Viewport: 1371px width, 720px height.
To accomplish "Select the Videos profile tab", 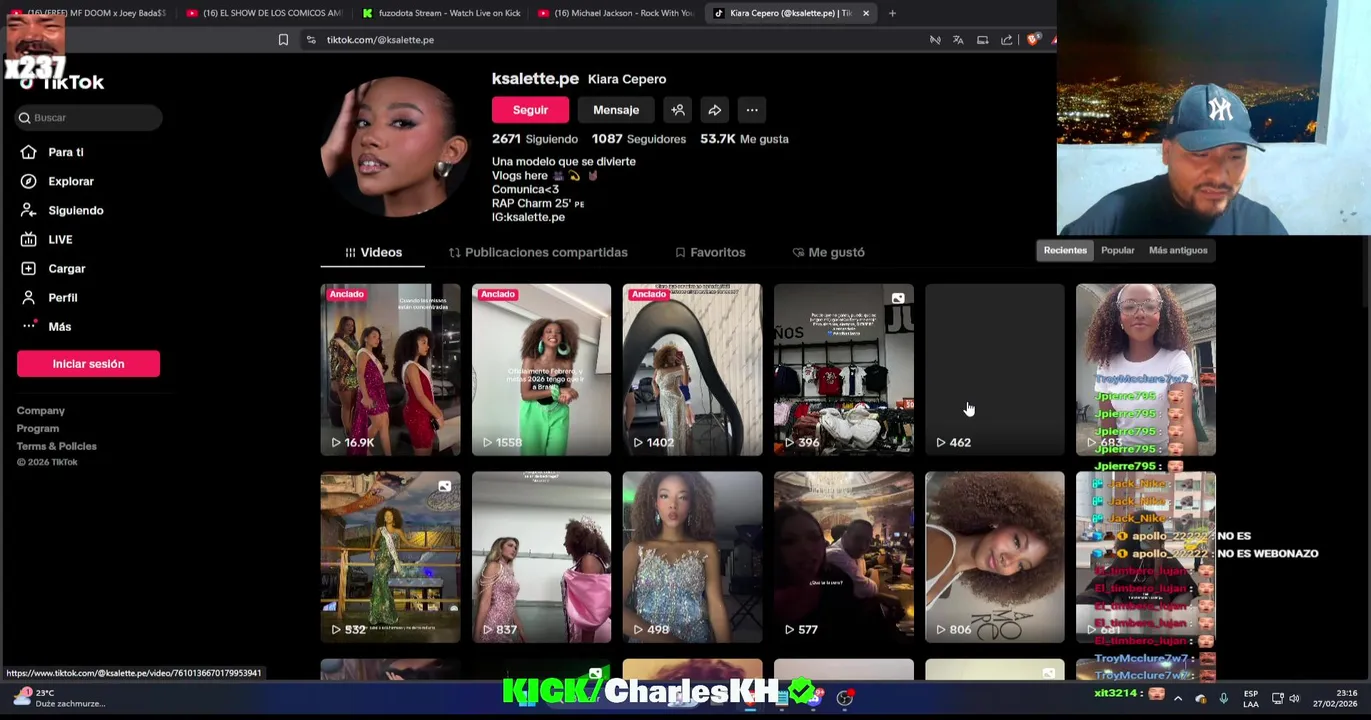I will coord(373,252).
